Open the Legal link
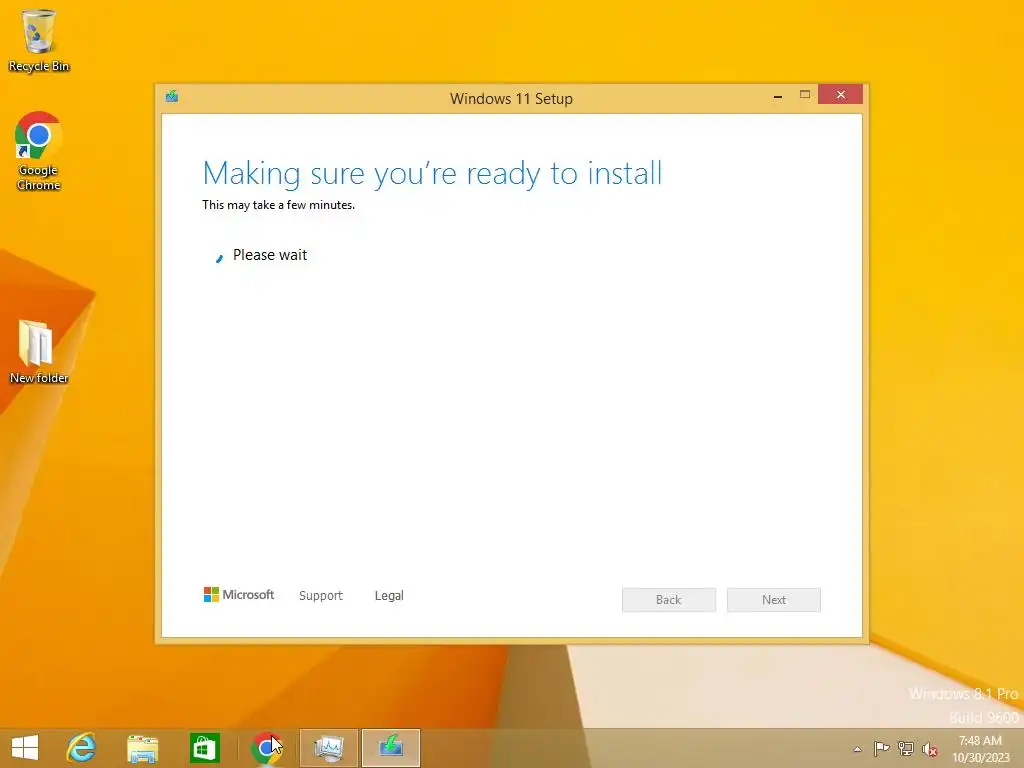The image size is (1024, 768). tap(389, 596)
